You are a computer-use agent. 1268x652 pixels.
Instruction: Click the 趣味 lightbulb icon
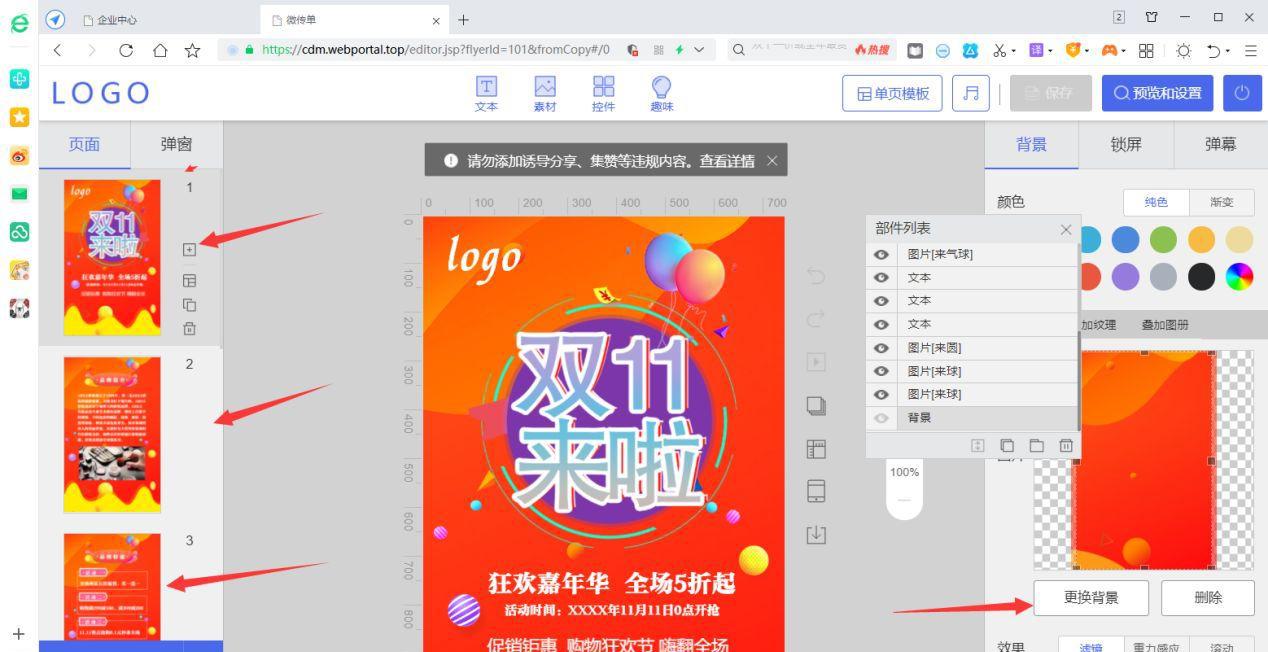click(x=661, y=94)
